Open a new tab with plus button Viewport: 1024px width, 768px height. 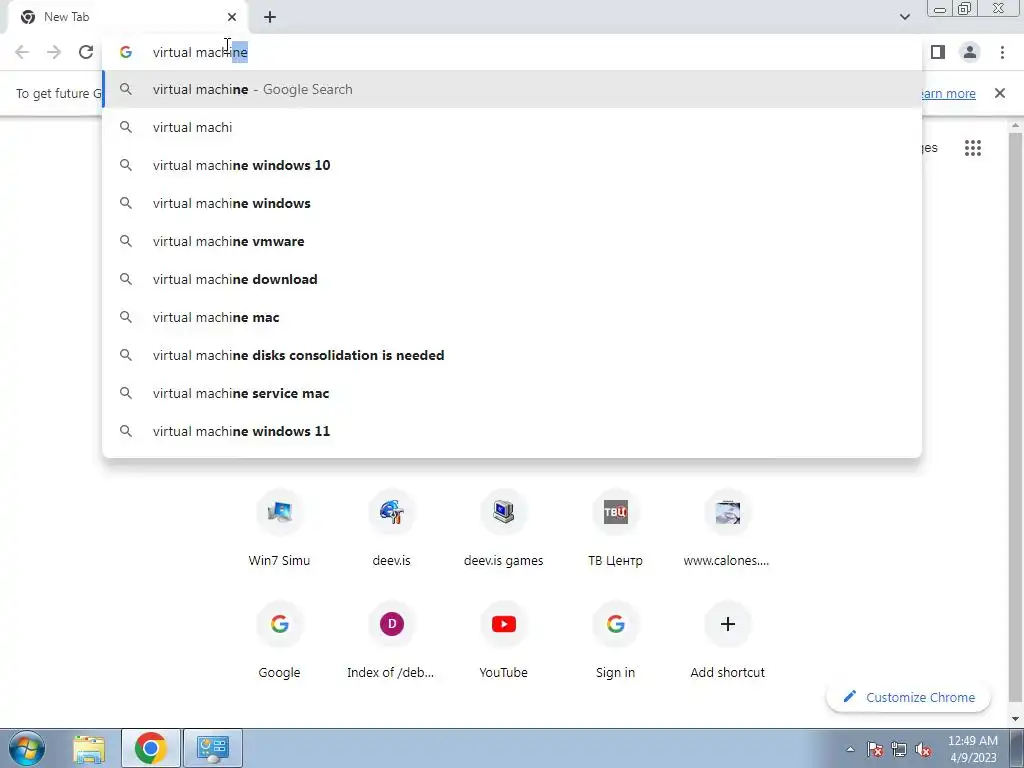(270, 17)
